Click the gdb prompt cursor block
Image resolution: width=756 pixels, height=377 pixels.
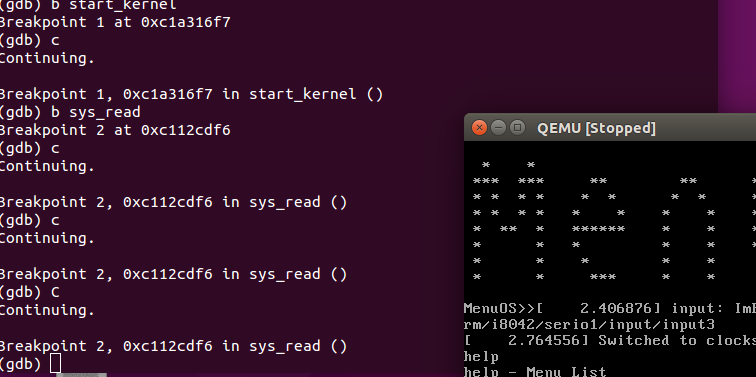pos(55,364)
